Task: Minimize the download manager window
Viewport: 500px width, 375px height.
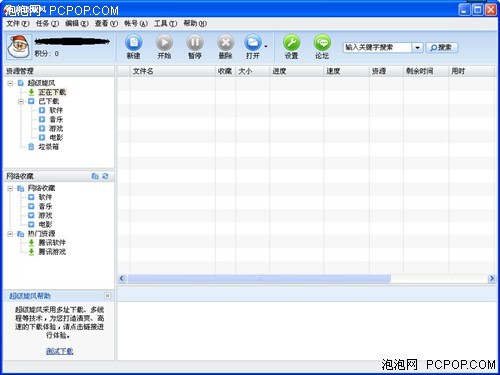Action: click(464, 9)
